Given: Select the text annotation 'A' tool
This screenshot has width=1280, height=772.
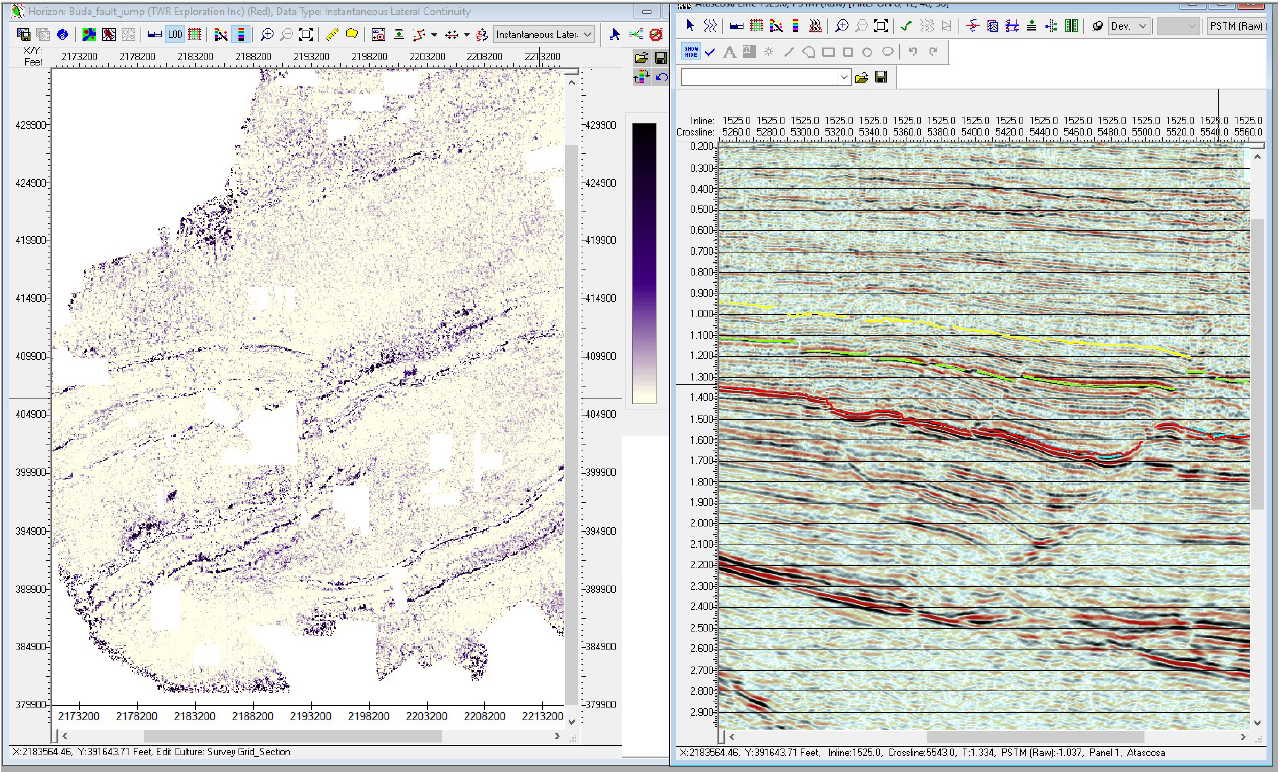Looking at the screenshot, I should point(729,52).
